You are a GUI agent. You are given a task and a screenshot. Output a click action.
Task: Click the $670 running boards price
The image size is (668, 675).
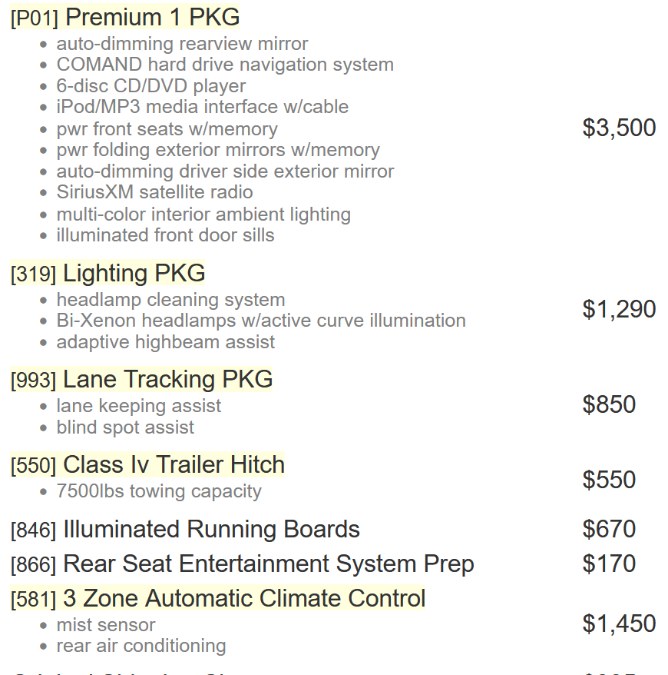pyautogui.click(x=609, y=529)
